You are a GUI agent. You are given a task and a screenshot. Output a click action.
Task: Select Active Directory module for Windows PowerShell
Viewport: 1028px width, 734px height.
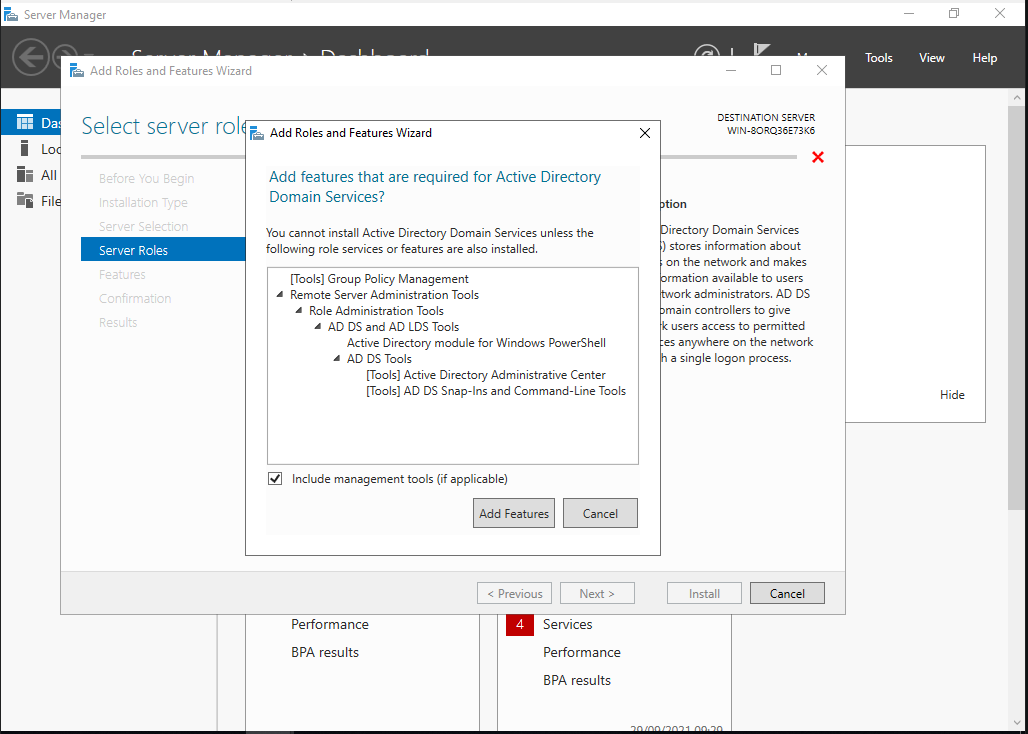click(476, 343)
